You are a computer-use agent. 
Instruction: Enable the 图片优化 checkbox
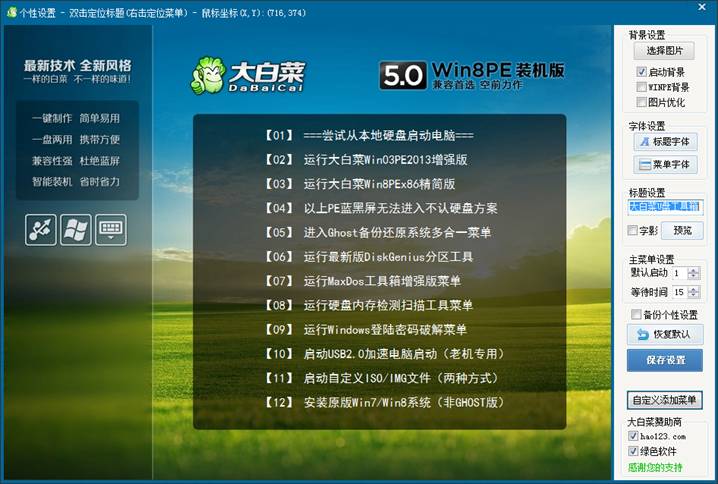(x=642, y=102)
